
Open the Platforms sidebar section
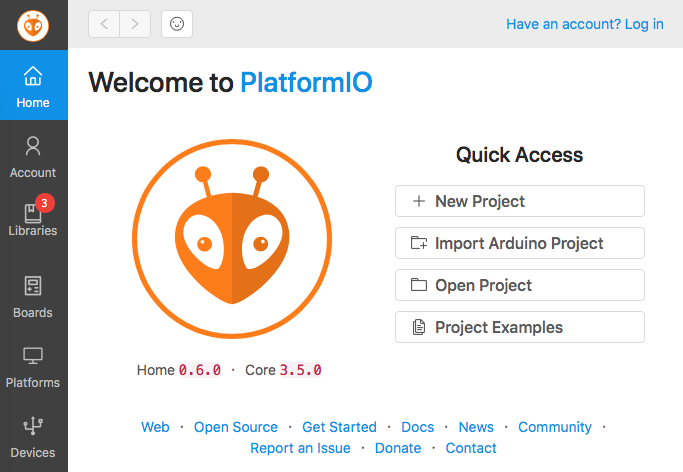coord(33,368)
